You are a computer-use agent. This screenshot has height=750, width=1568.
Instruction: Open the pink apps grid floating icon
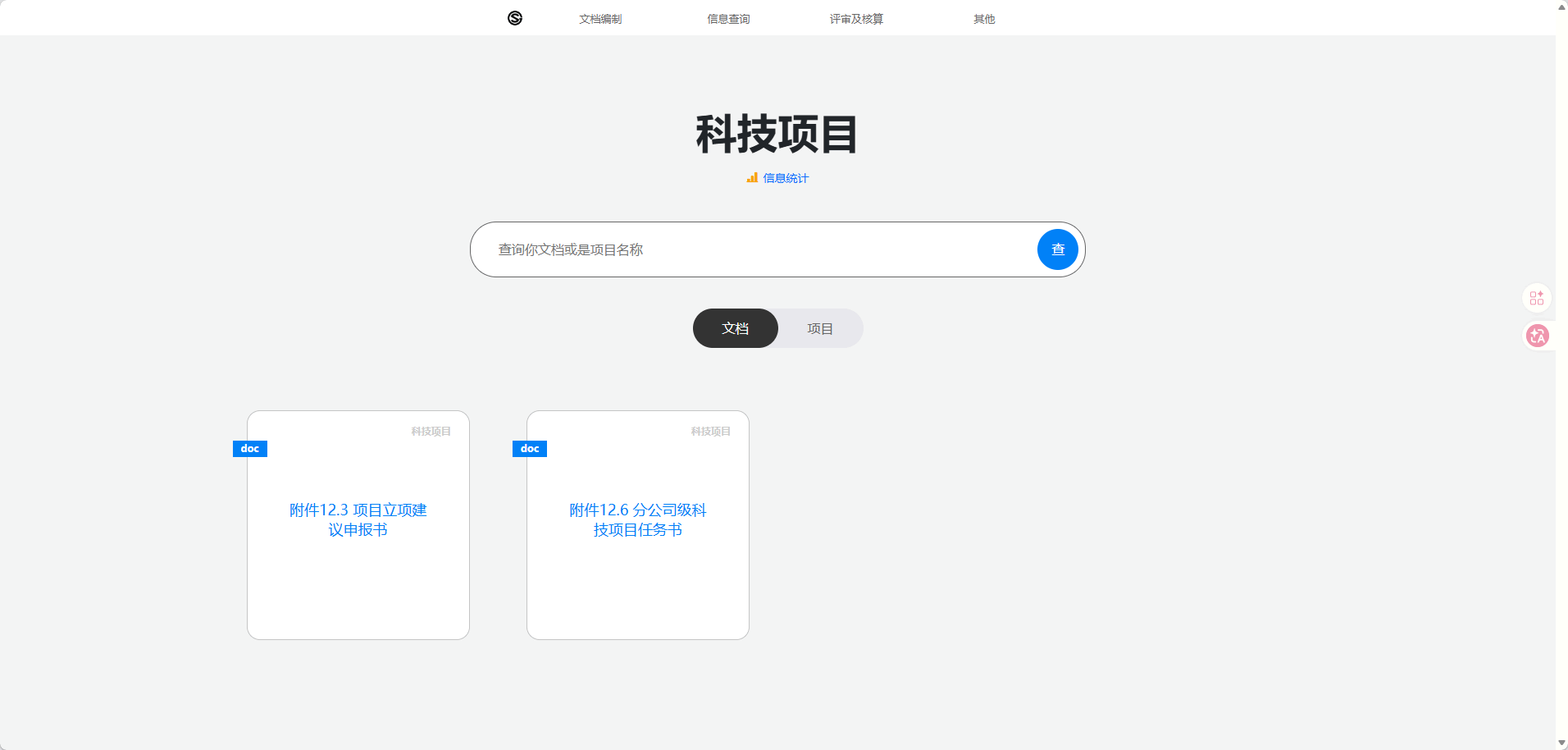click(1537, 298)
